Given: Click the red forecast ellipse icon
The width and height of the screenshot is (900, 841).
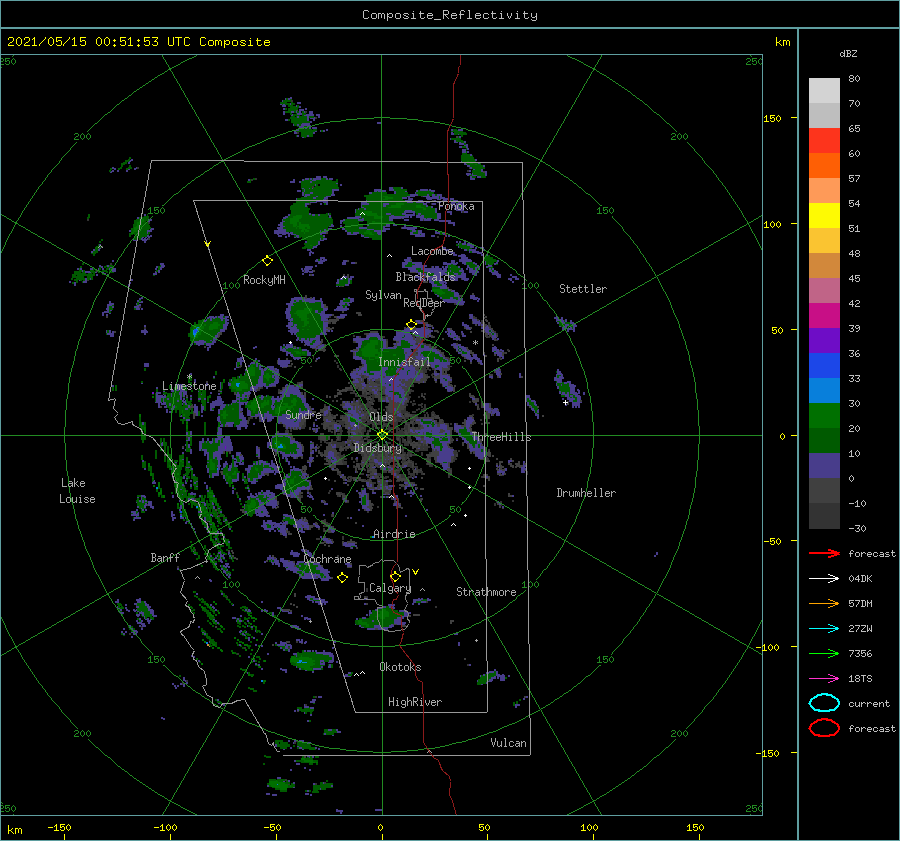Looking at the screenshot, I should coord(824,728).
